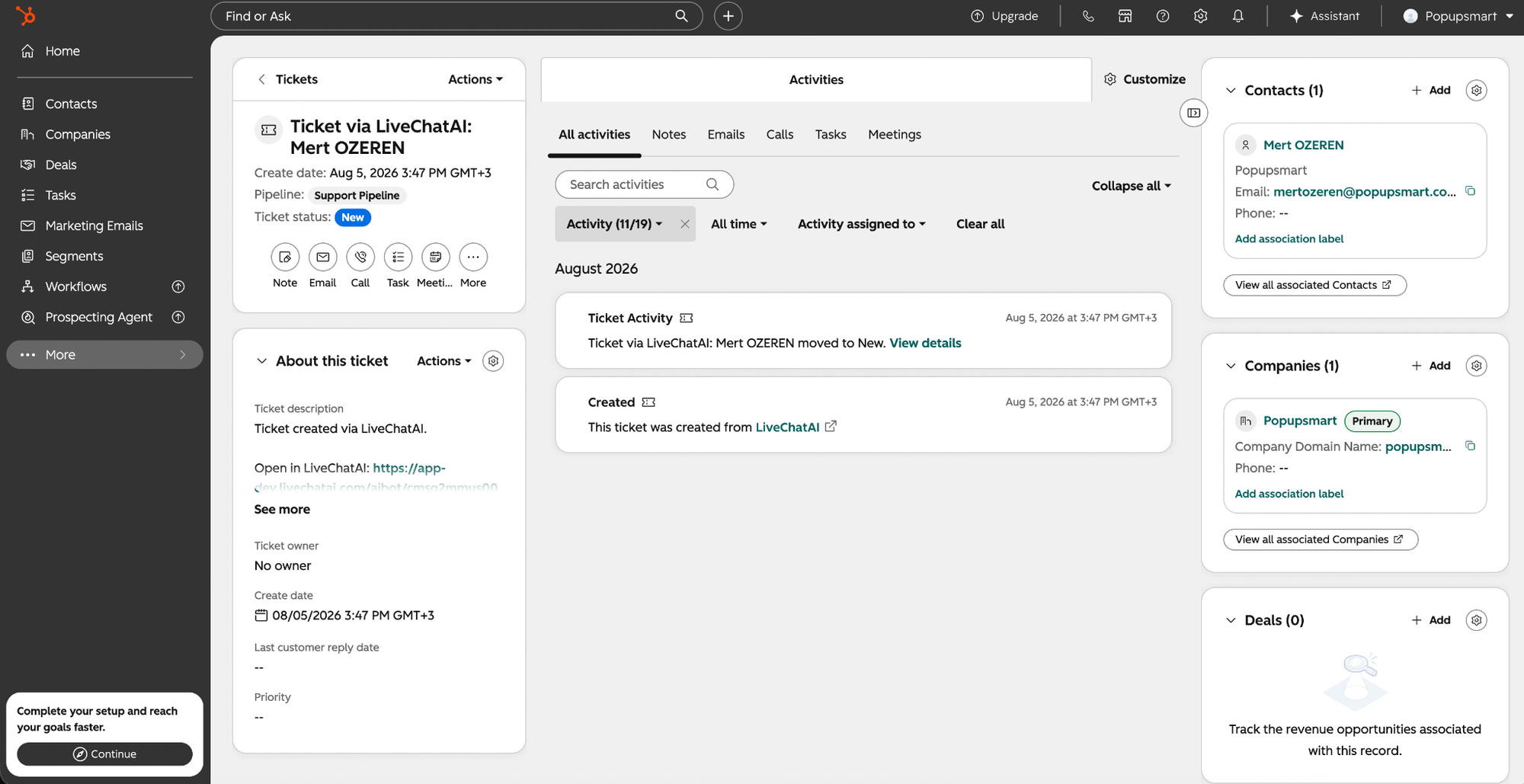Open Deals card settings gear
The width and height of the screenshot is (1524, 784).
point(1476,620)
